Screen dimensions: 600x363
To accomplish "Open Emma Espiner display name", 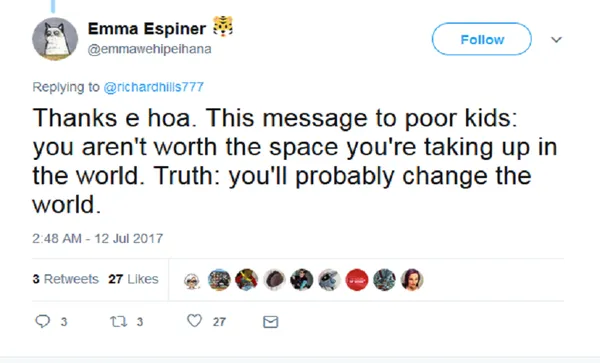I will (x=147, y=29).
